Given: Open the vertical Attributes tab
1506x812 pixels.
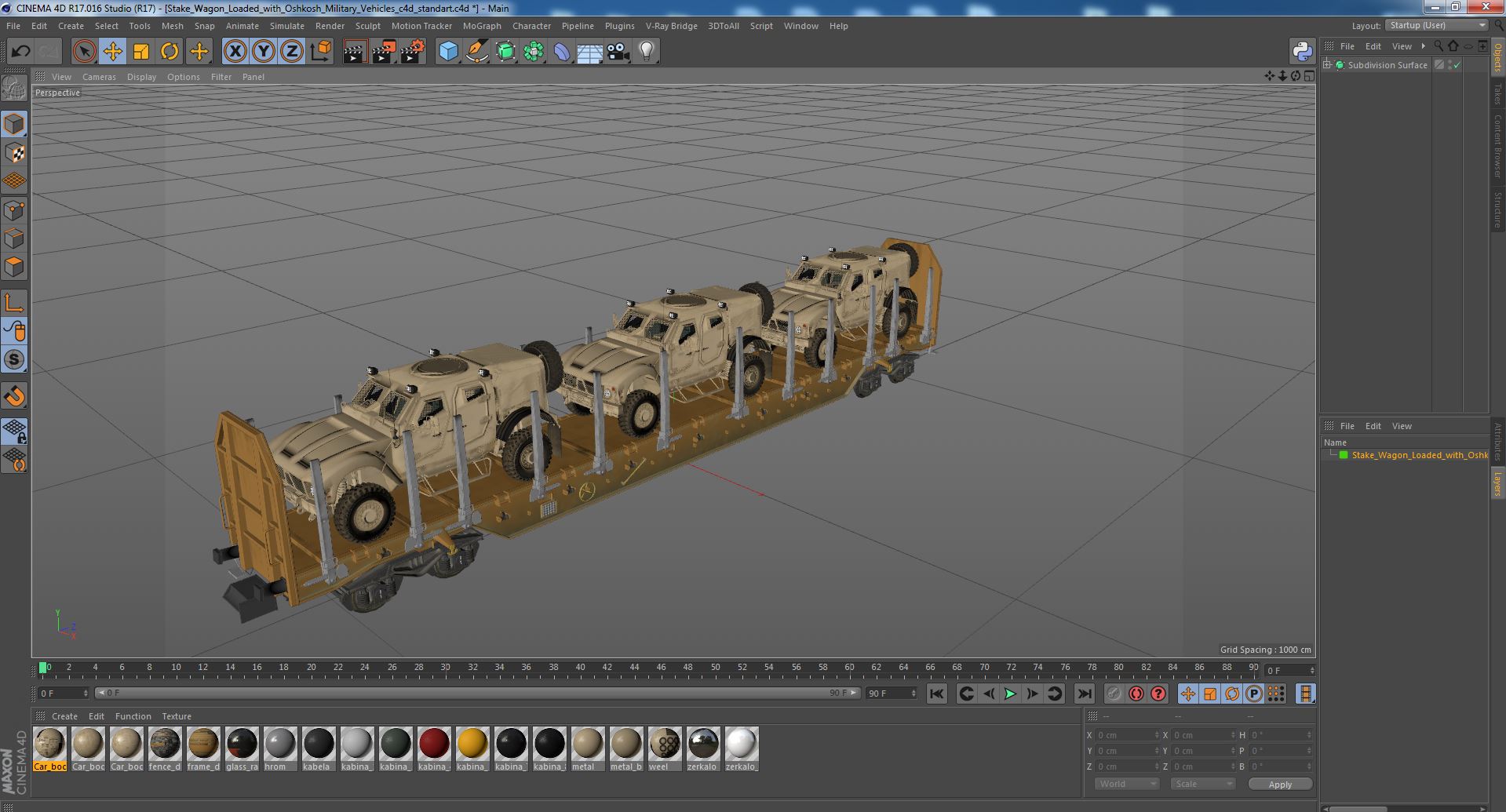Looking at the screenshot, I should (1497, 442).
